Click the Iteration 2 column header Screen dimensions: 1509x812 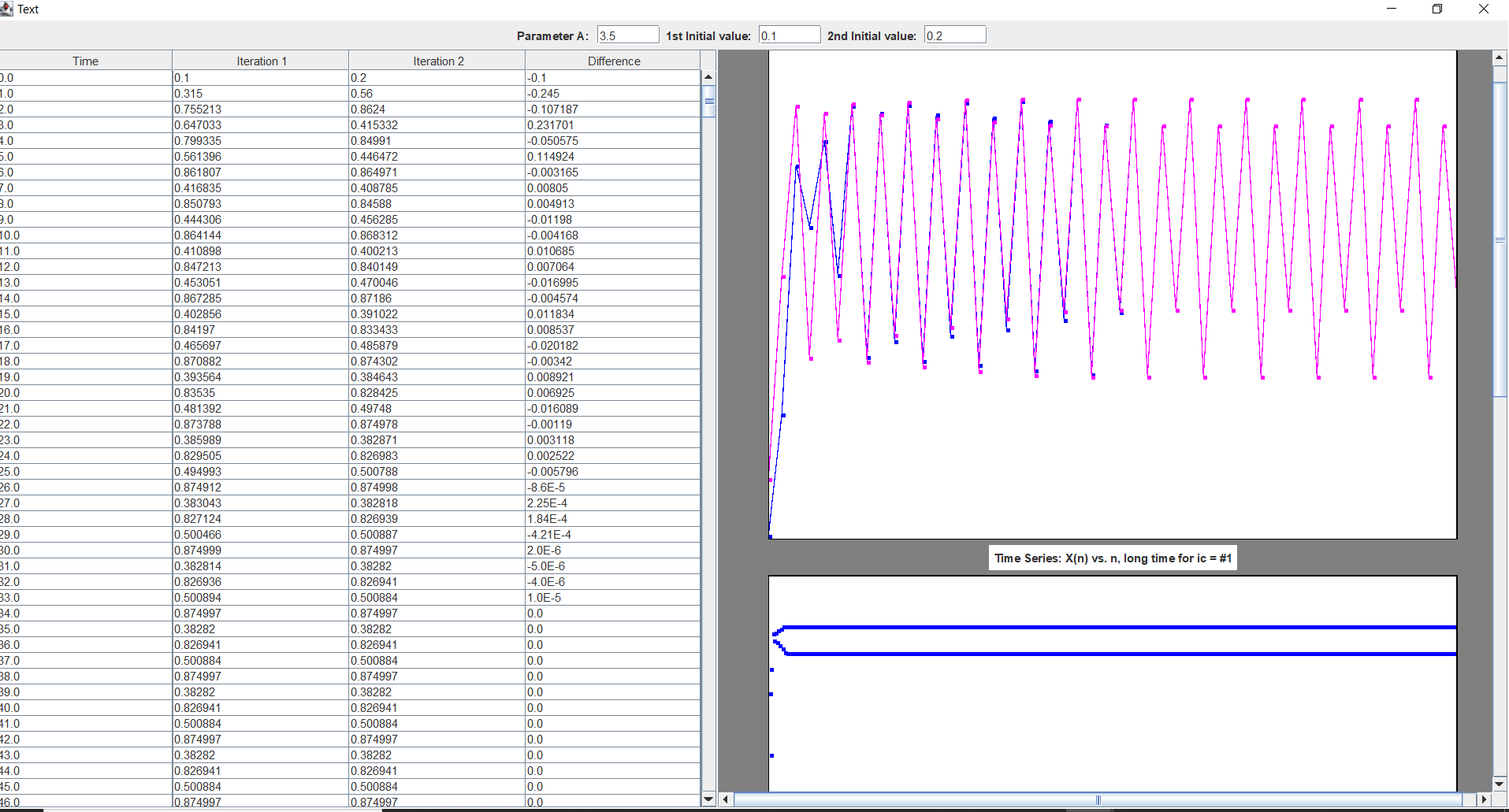click(x=438, y=61)
